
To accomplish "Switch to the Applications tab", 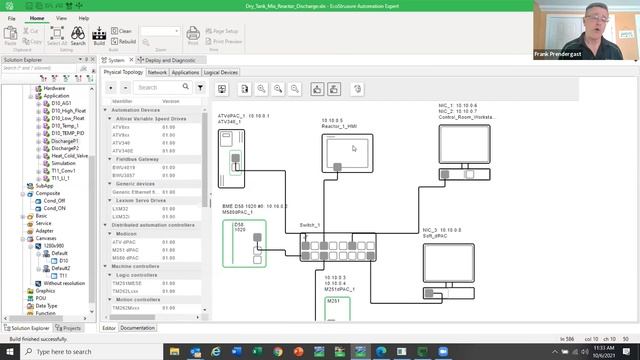I will coord(185,72).
